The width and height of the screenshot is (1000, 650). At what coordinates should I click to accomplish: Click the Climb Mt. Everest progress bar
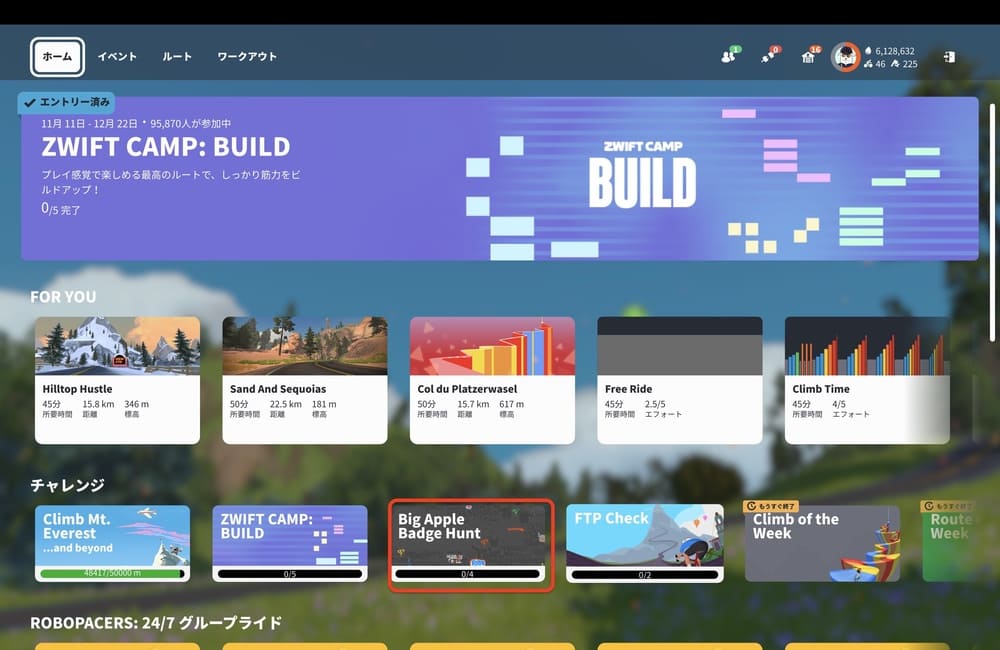point(111,575)
